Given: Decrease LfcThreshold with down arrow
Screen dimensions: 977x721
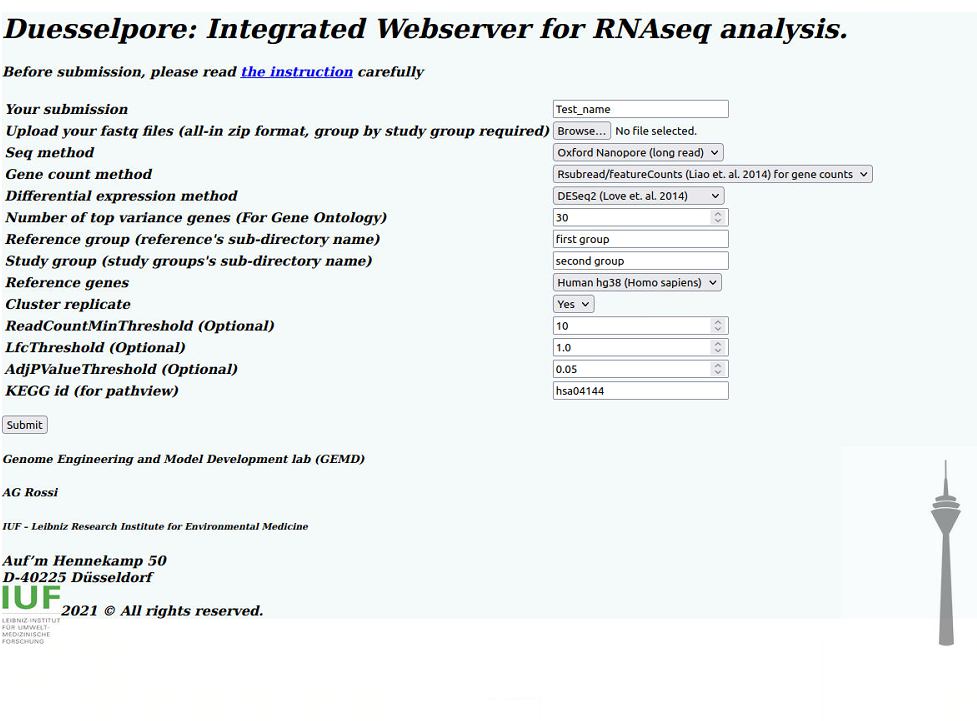Looking at the screenshot, I should point(718,351).
